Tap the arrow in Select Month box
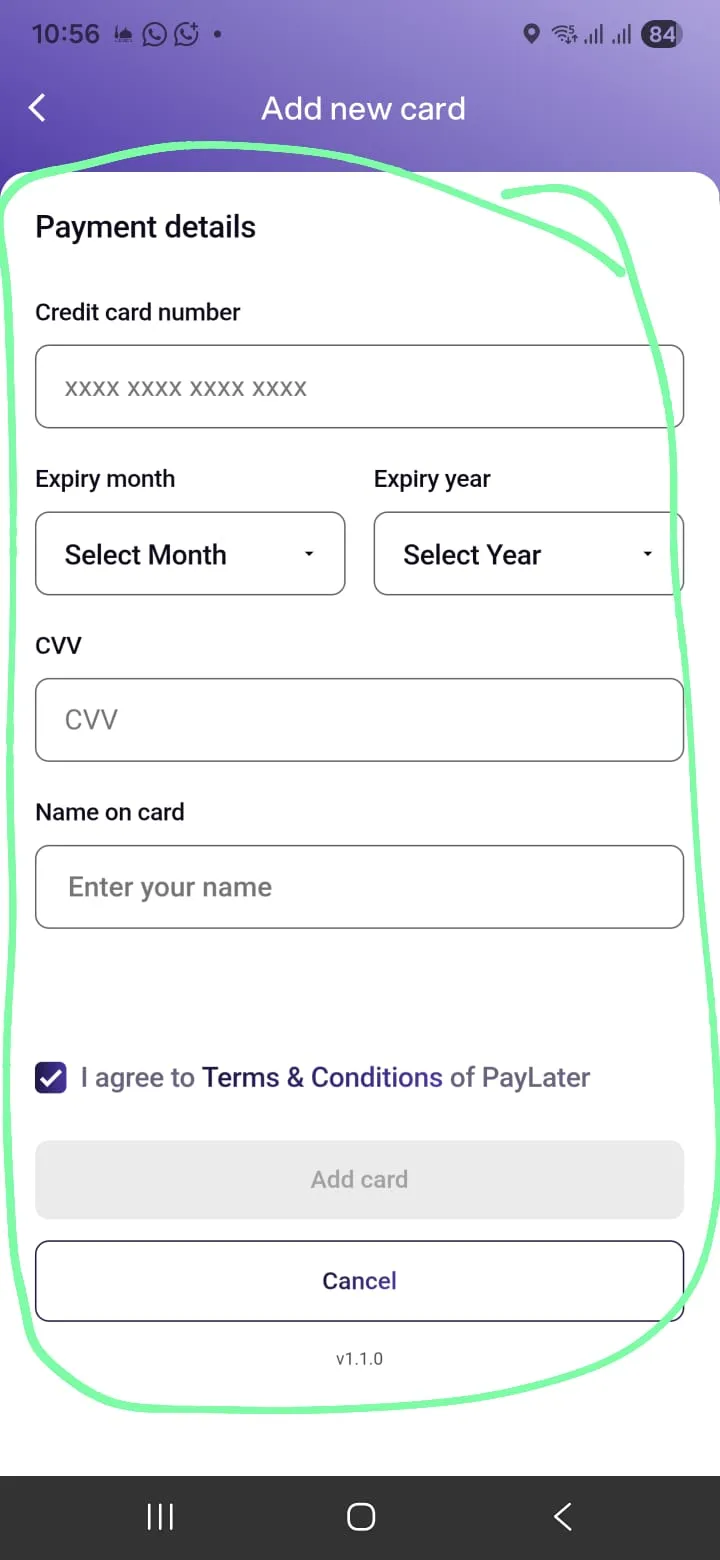The width and height of the screenshot is (720, 1560). (309, 554)
